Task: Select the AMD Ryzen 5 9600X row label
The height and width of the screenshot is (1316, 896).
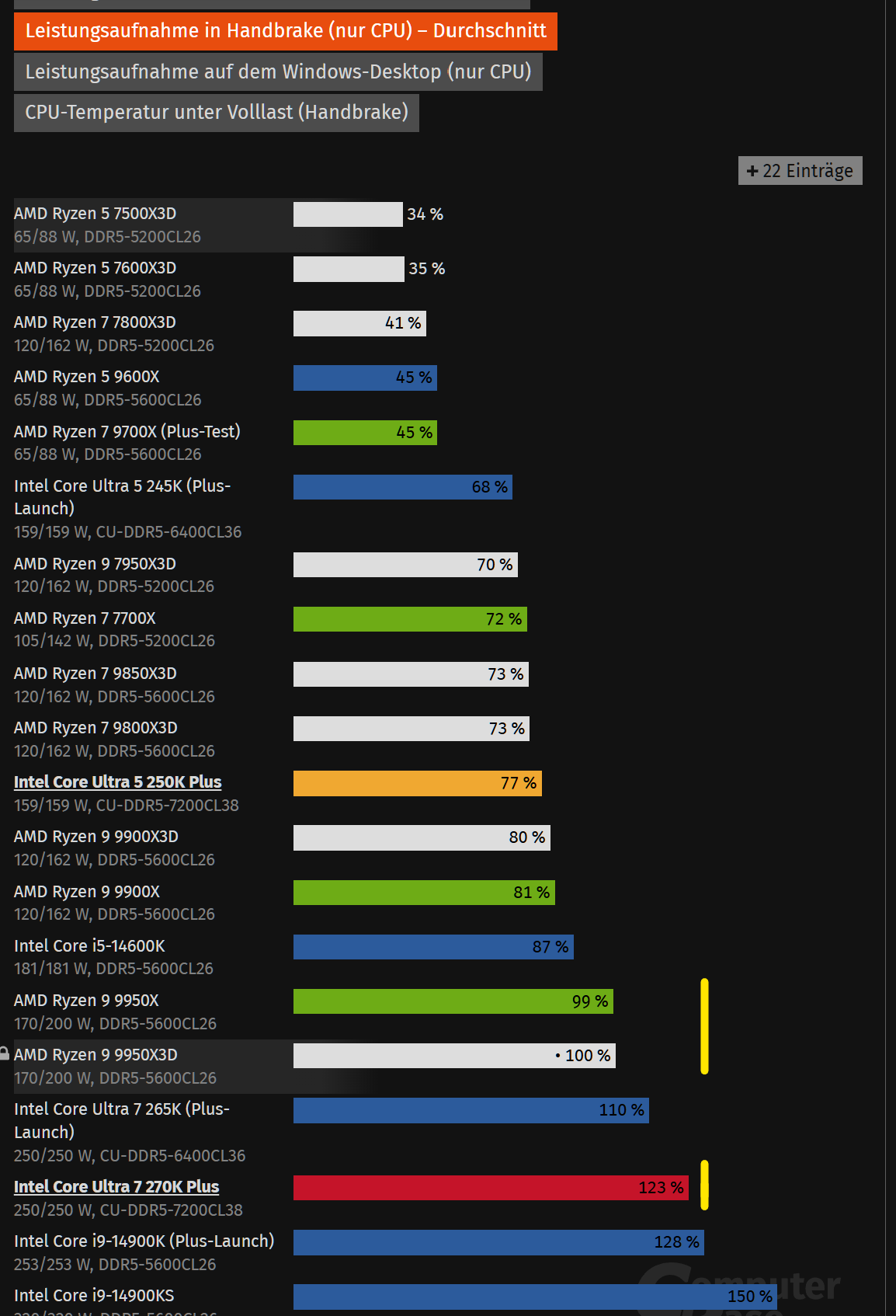Action: (x=87, y=377)
